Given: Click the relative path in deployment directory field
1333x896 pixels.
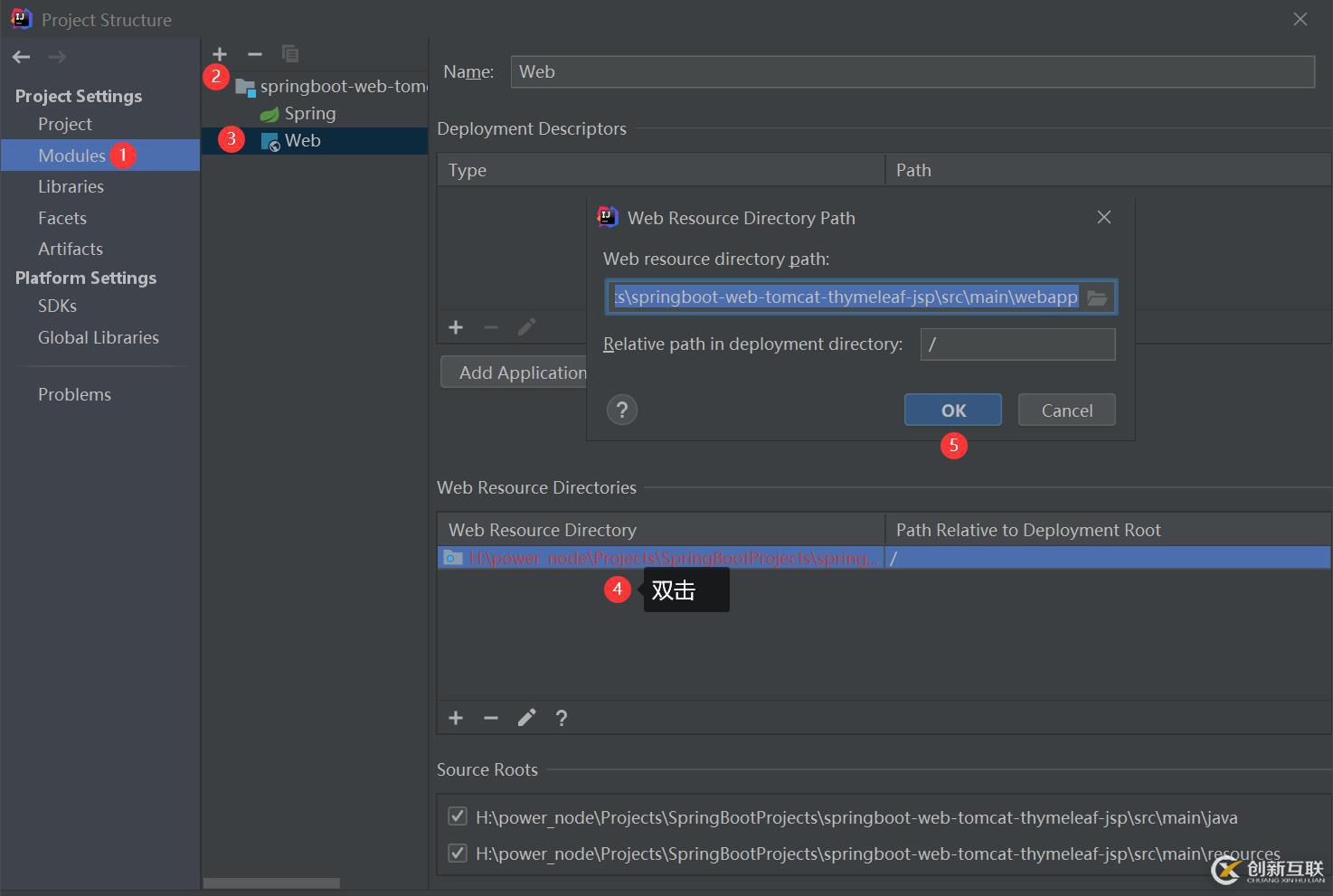Looking at the screenshot, I should pyautogui.click(x=1017, y=344).
